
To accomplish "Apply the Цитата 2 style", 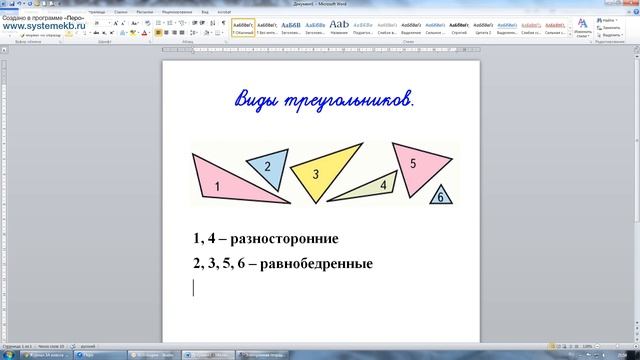I will [x=483, y=28].
